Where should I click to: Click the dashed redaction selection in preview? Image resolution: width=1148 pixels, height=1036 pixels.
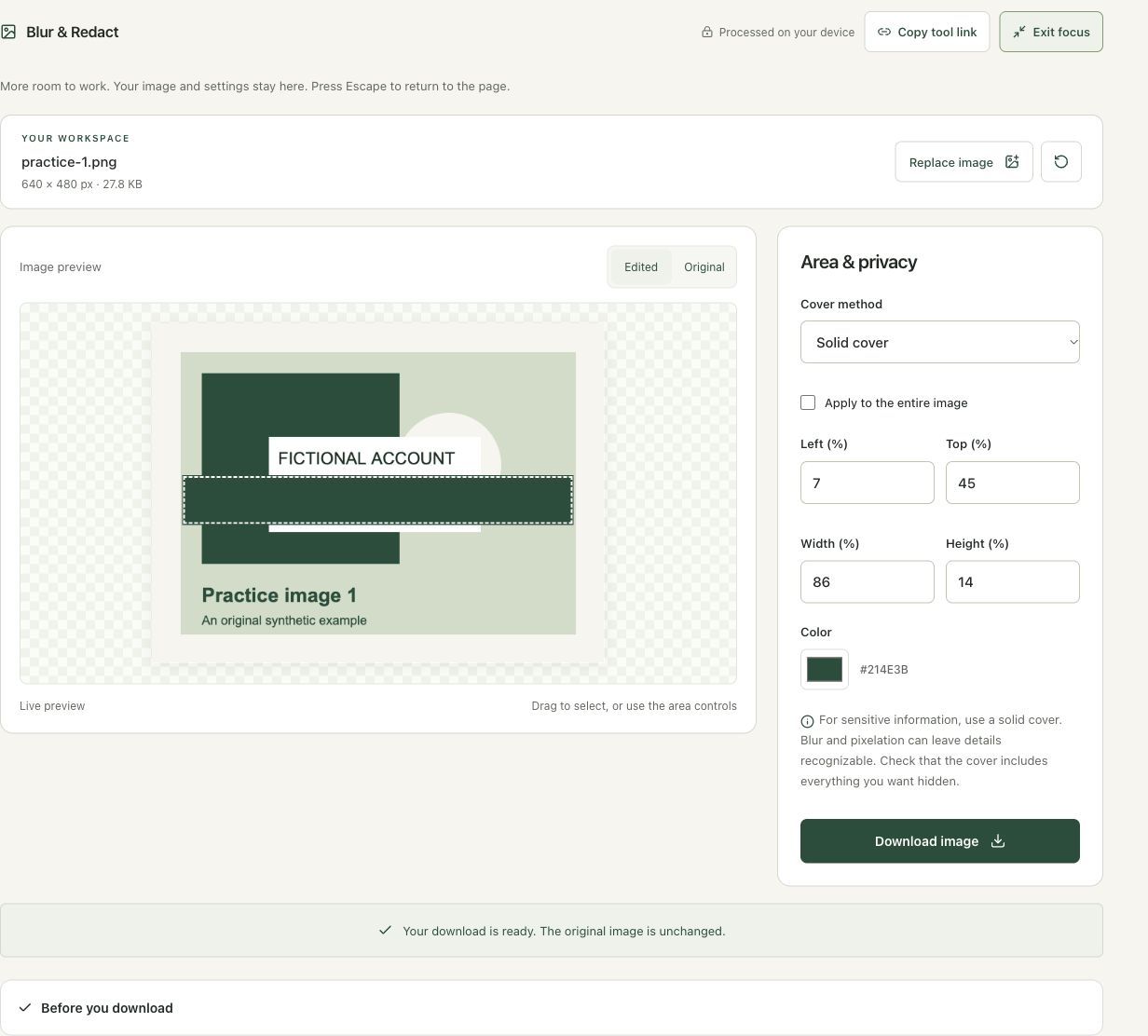point(377,500)
